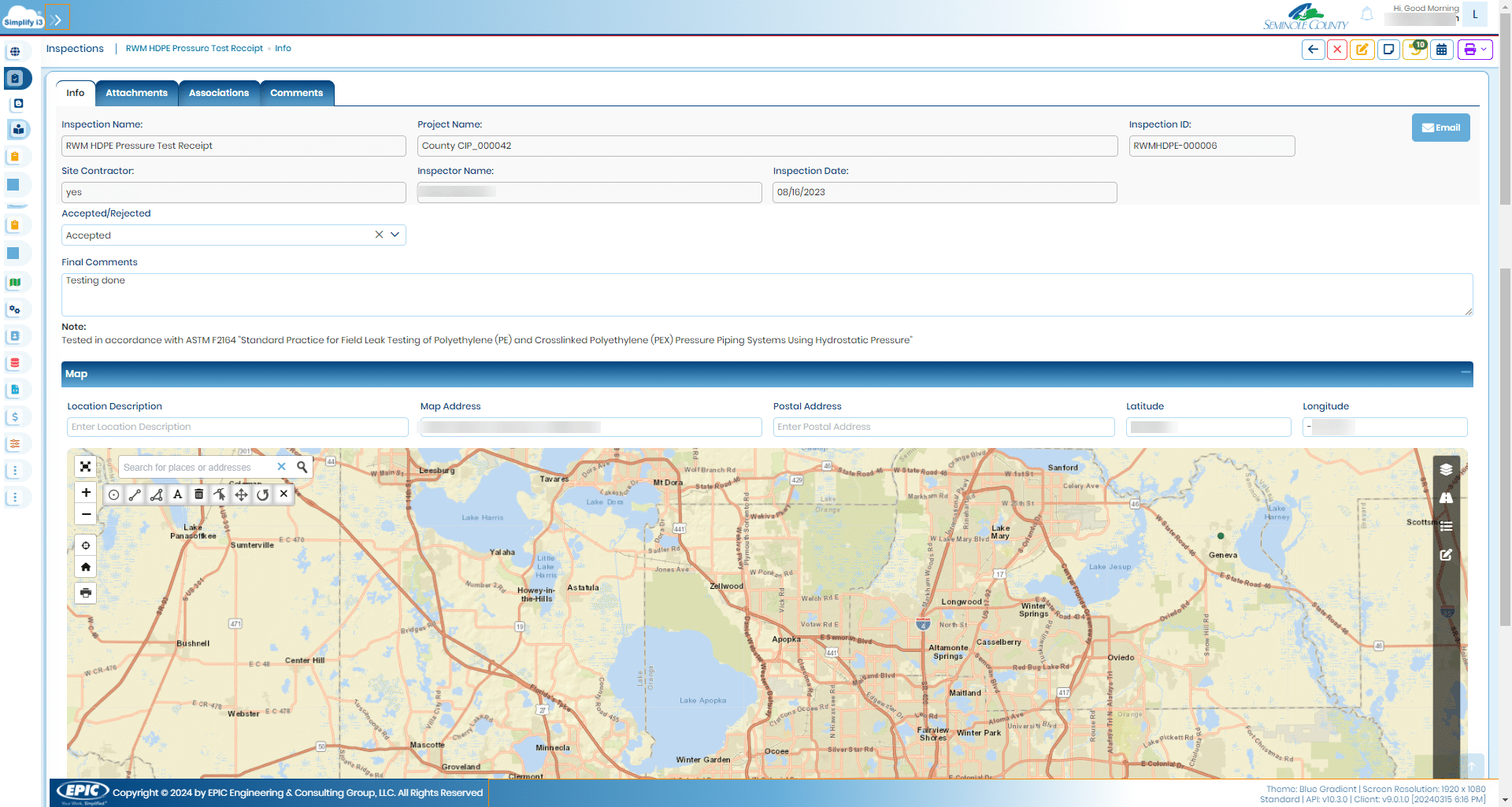Click the orange edit record icon
1512x807 pixels.
1362,50
